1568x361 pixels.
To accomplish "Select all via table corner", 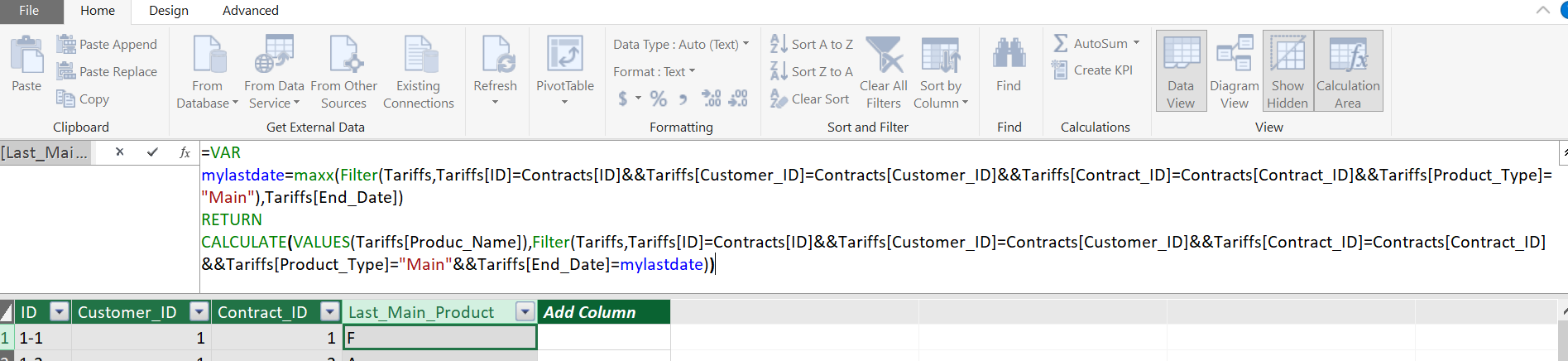I will coord(7,312).
